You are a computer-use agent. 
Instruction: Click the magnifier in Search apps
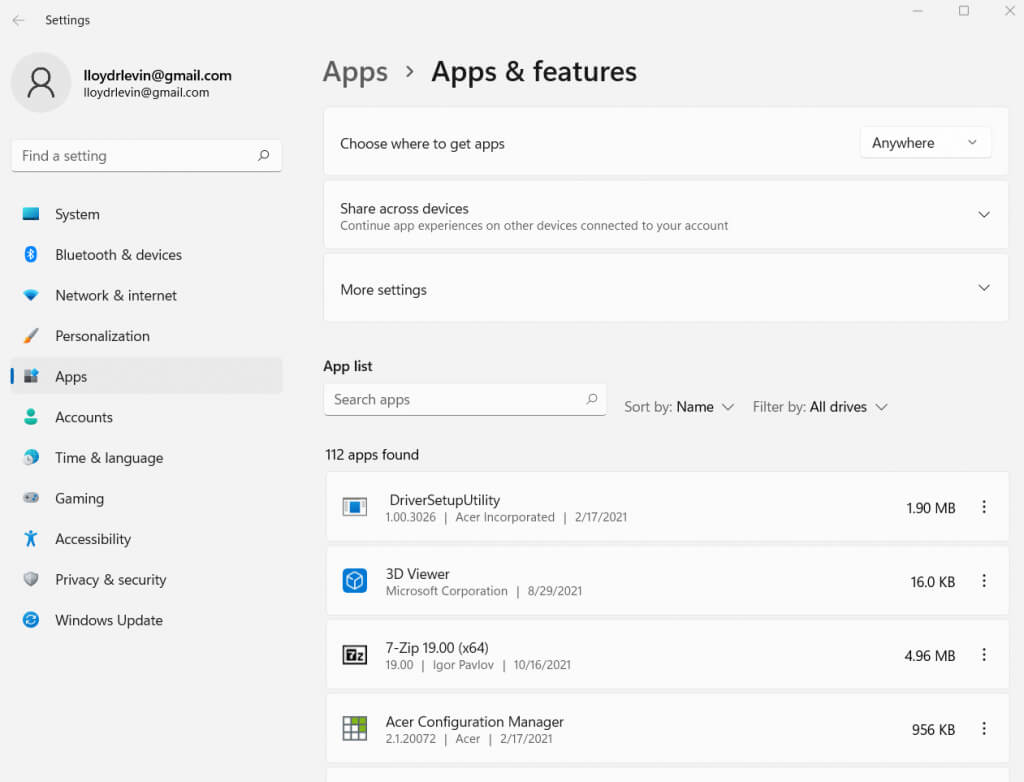point(591,399)
